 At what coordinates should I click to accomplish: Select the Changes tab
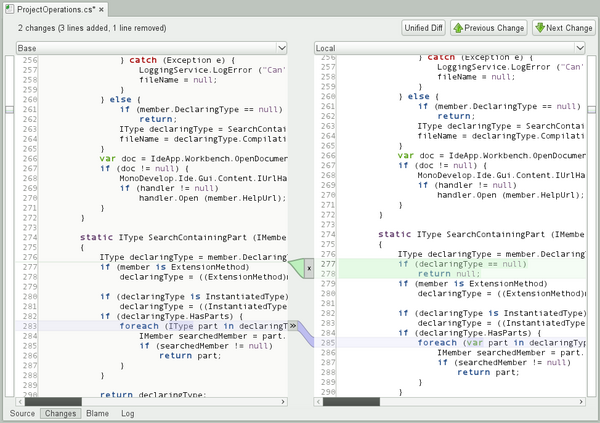(60, 414)
